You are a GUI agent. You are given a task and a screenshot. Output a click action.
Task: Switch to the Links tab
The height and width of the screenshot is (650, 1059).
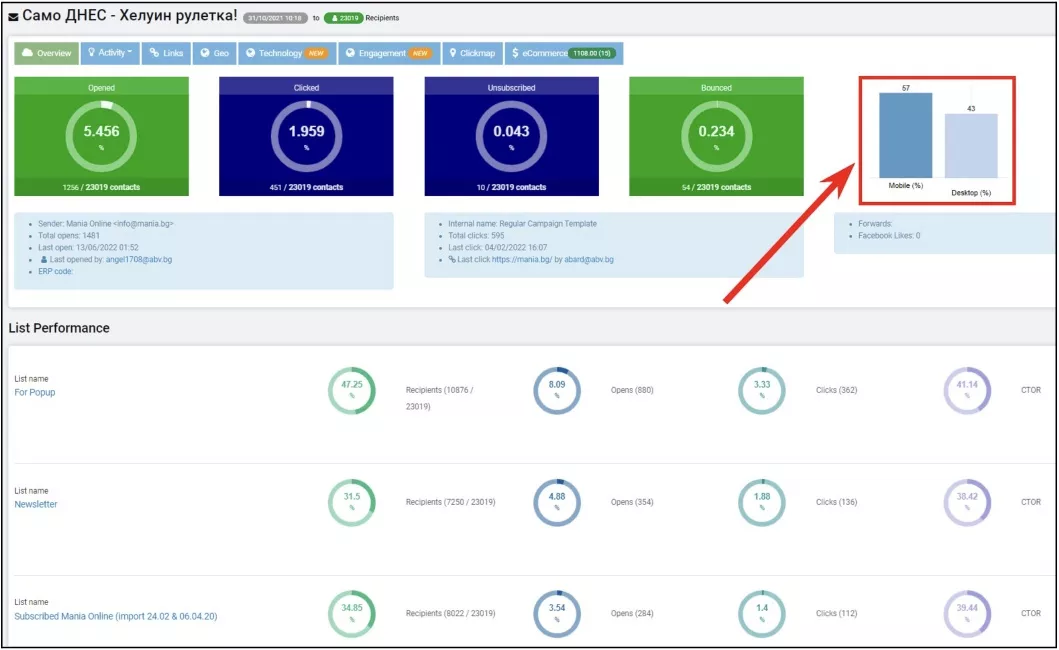(x=166, y=53)
